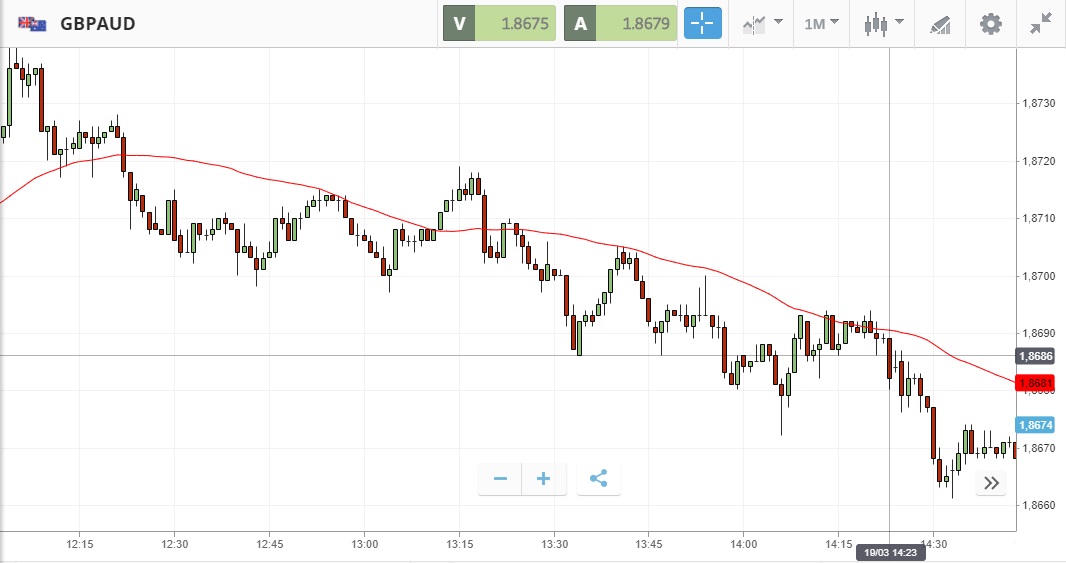Toggle the crosshair cursor tool
This screenshot has width=1066, height=563.
pyautogui.click(x=702, y=23)
